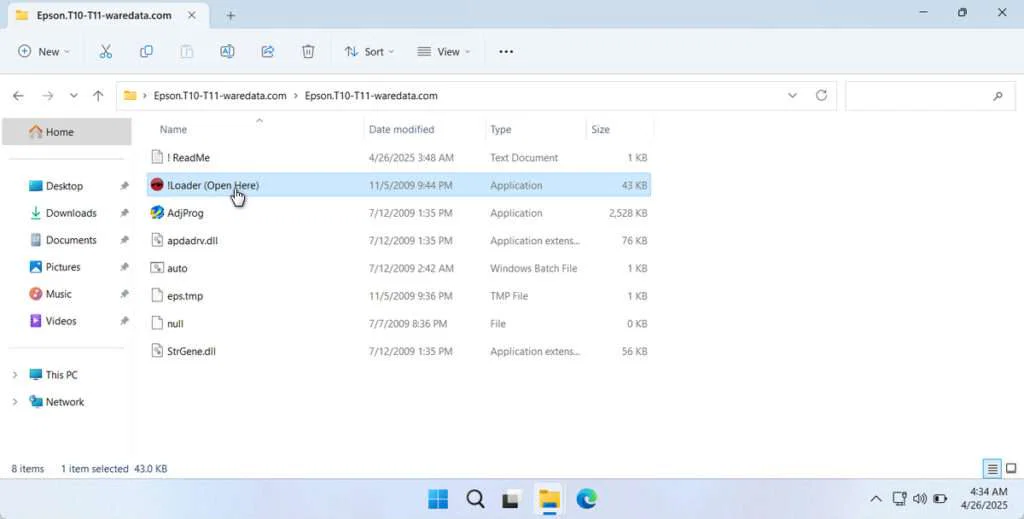Go up one folder level

(x=98, y=96)
